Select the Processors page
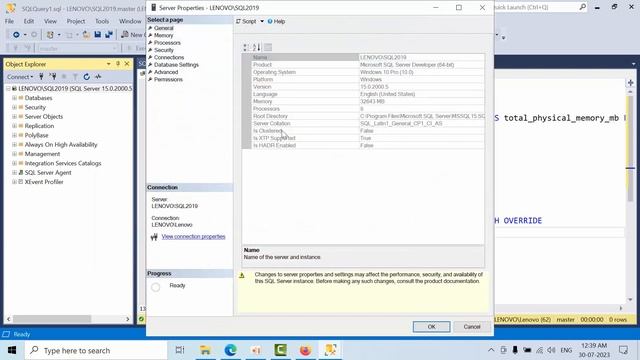The height and width of the screenshot is (360, 640). pos(167,43)
